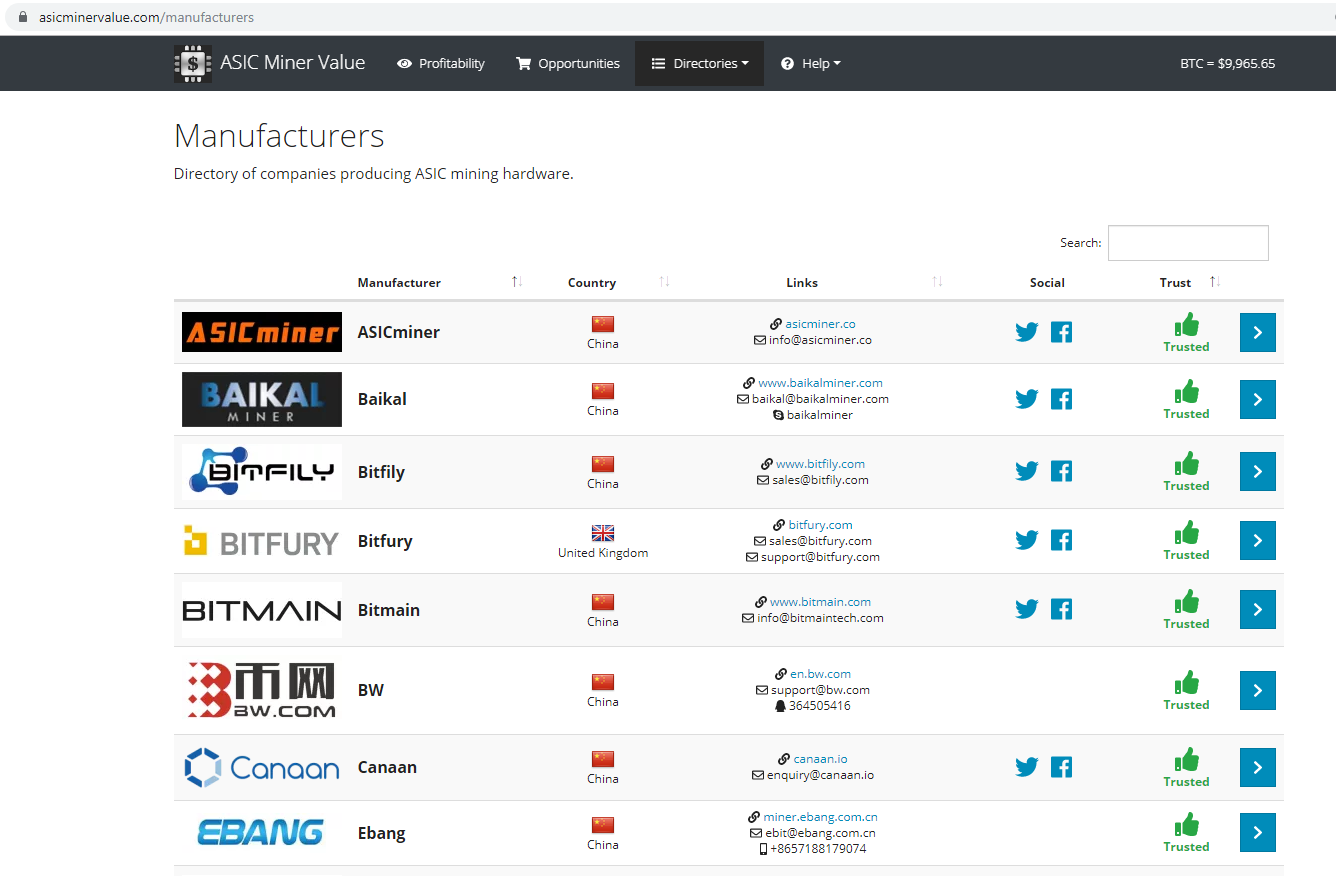Open ASICminer's Twitter page
The height and width of the screenshot is (876, 1336).
click(x=1027, y=332)
